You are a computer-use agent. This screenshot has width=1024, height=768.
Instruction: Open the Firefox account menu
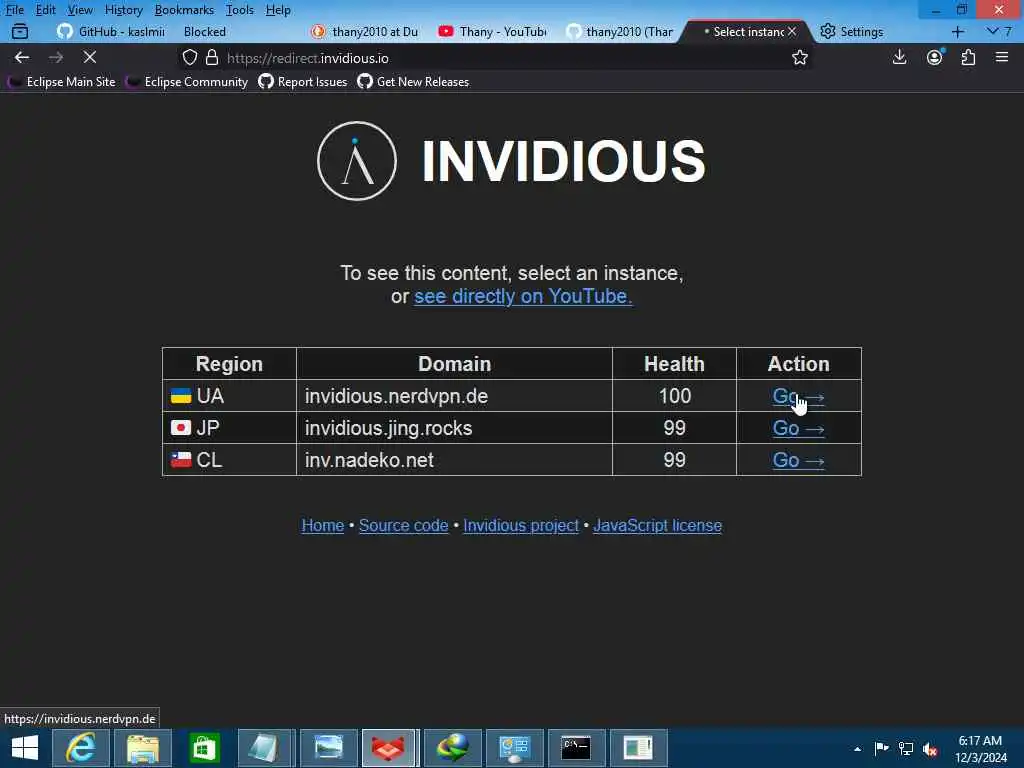pos(935,57)
